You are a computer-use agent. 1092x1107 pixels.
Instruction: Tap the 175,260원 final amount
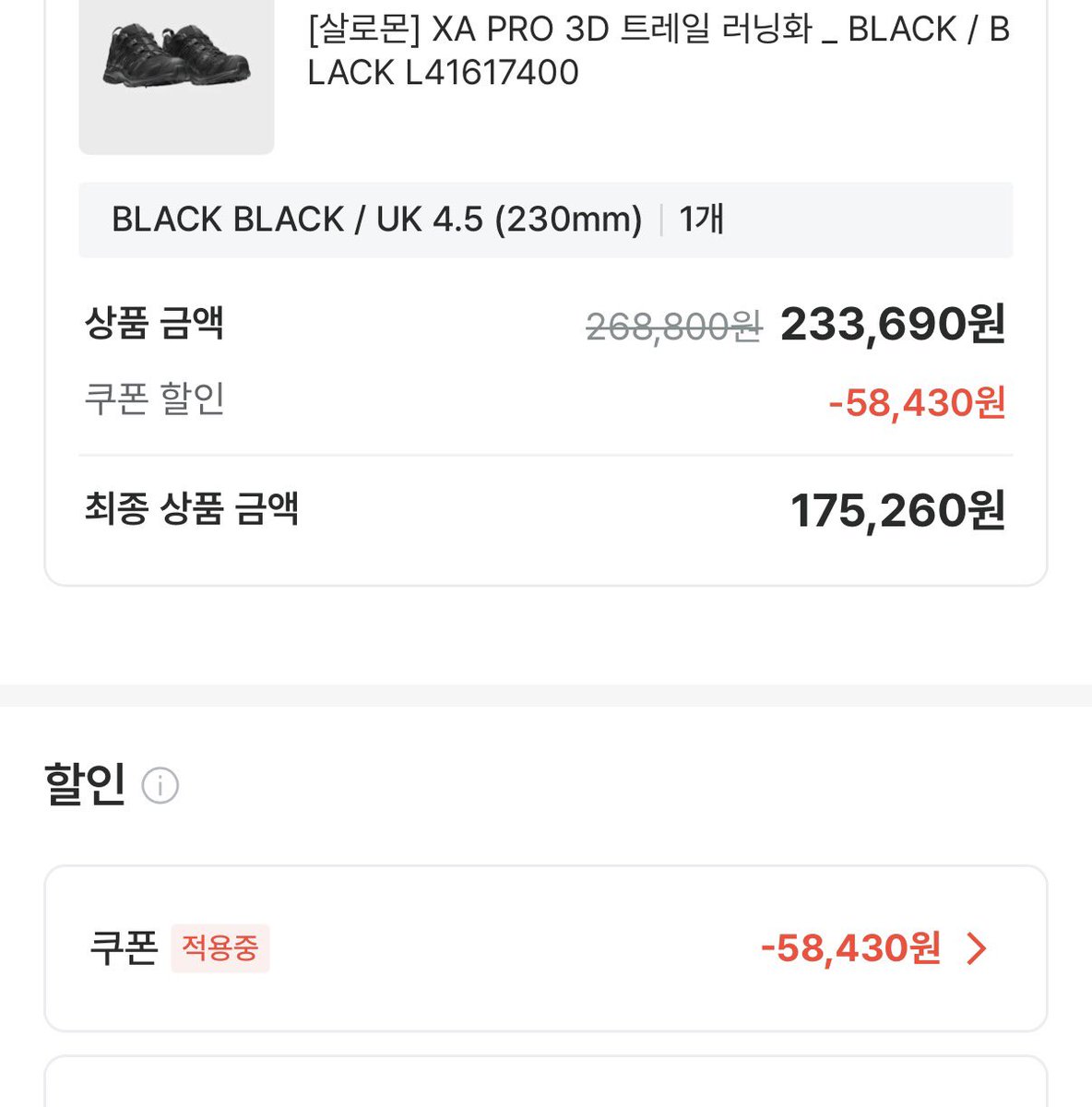coord(898,511)
